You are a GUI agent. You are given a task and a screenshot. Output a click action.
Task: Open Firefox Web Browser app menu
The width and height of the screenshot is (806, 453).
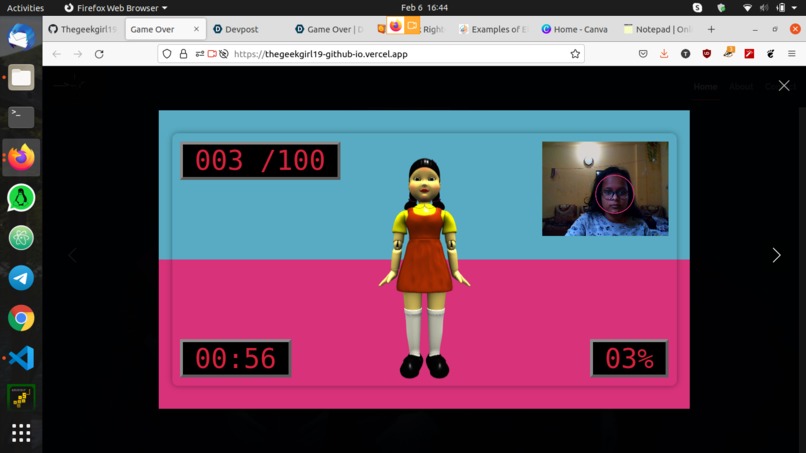coord(116,8)
